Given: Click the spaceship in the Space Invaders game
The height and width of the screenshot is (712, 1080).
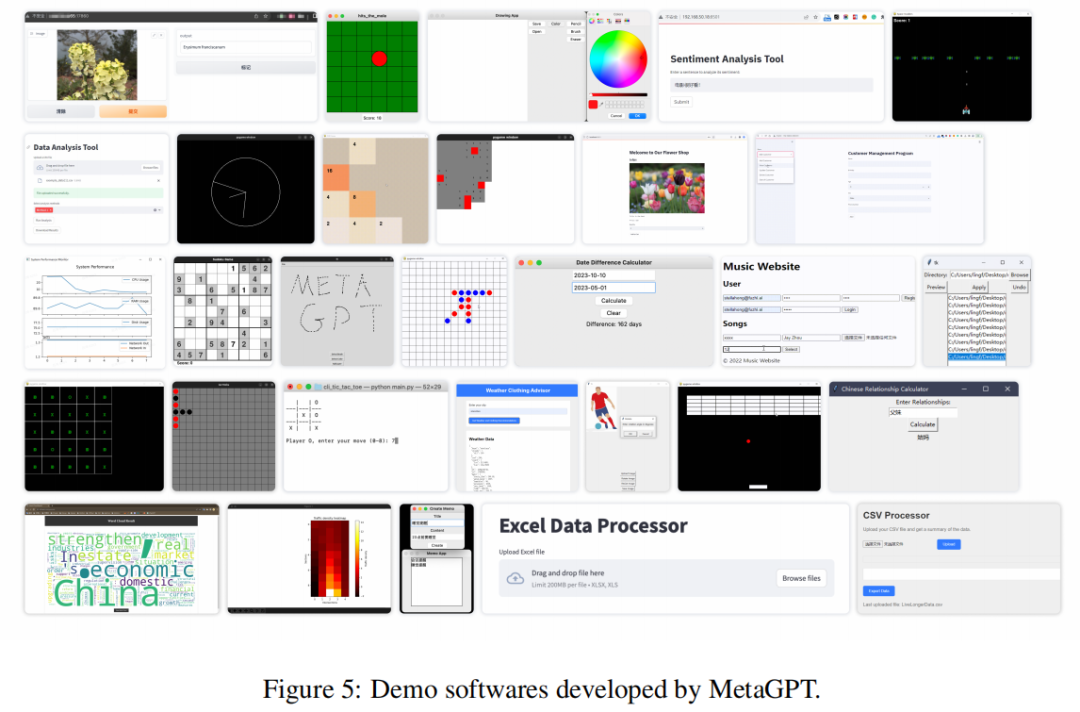Looking at the screenshot, I should (966, 110).
